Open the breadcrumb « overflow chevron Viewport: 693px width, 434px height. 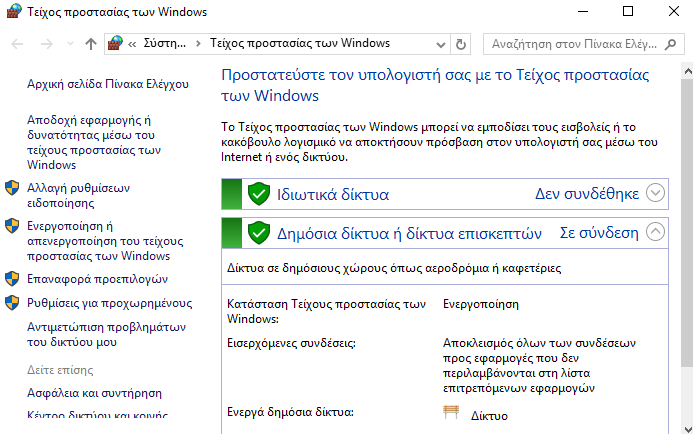point(132,44)
